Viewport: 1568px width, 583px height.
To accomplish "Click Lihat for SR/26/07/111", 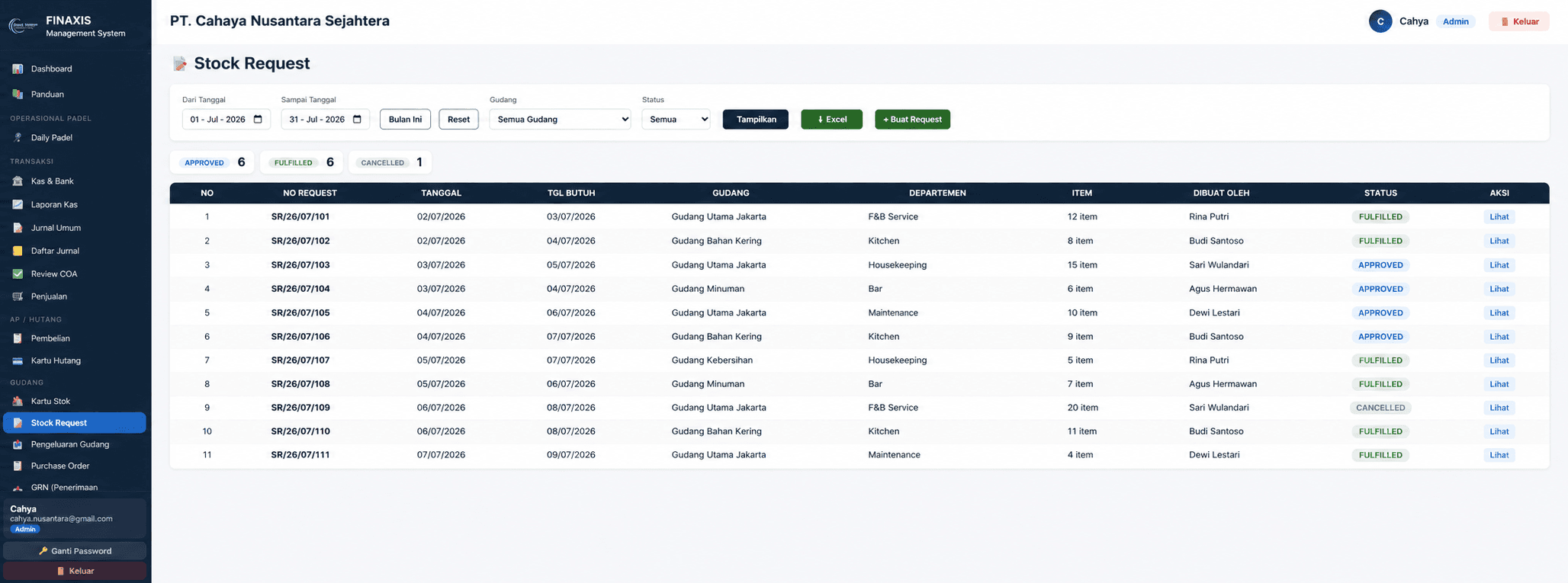I will tap(1499, 455).
